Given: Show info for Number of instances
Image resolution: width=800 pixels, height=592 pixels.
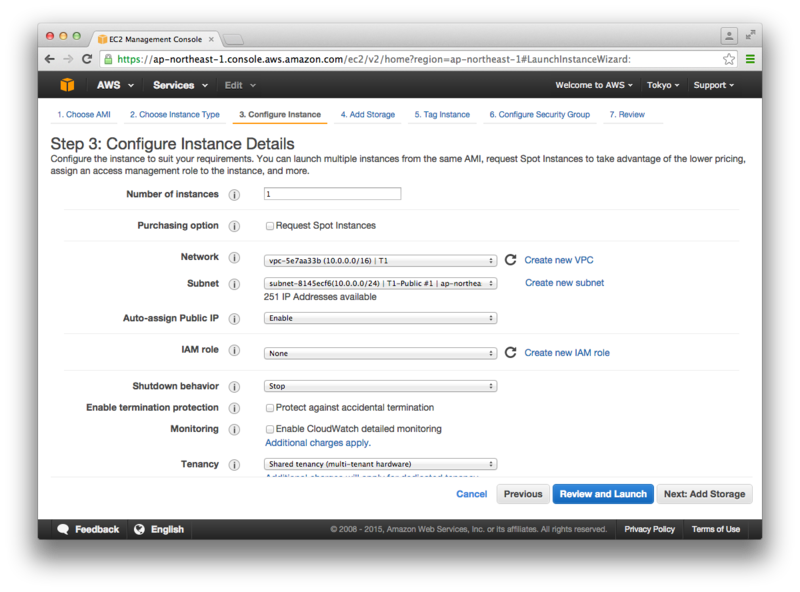Looking at the screenshot, I should pyautogui.click(x=234, y=195).
